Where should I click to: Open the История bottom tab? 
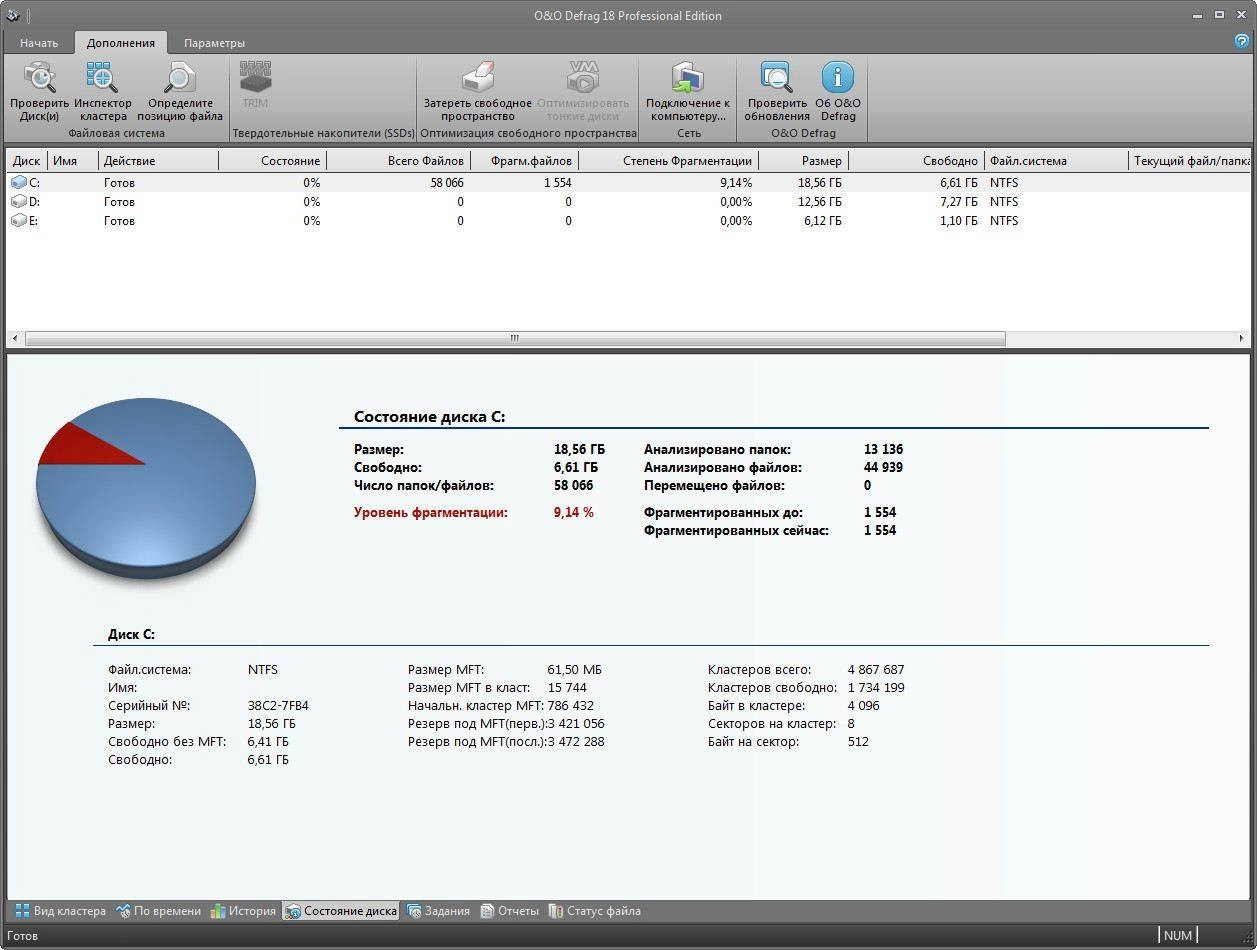point(243,911)
